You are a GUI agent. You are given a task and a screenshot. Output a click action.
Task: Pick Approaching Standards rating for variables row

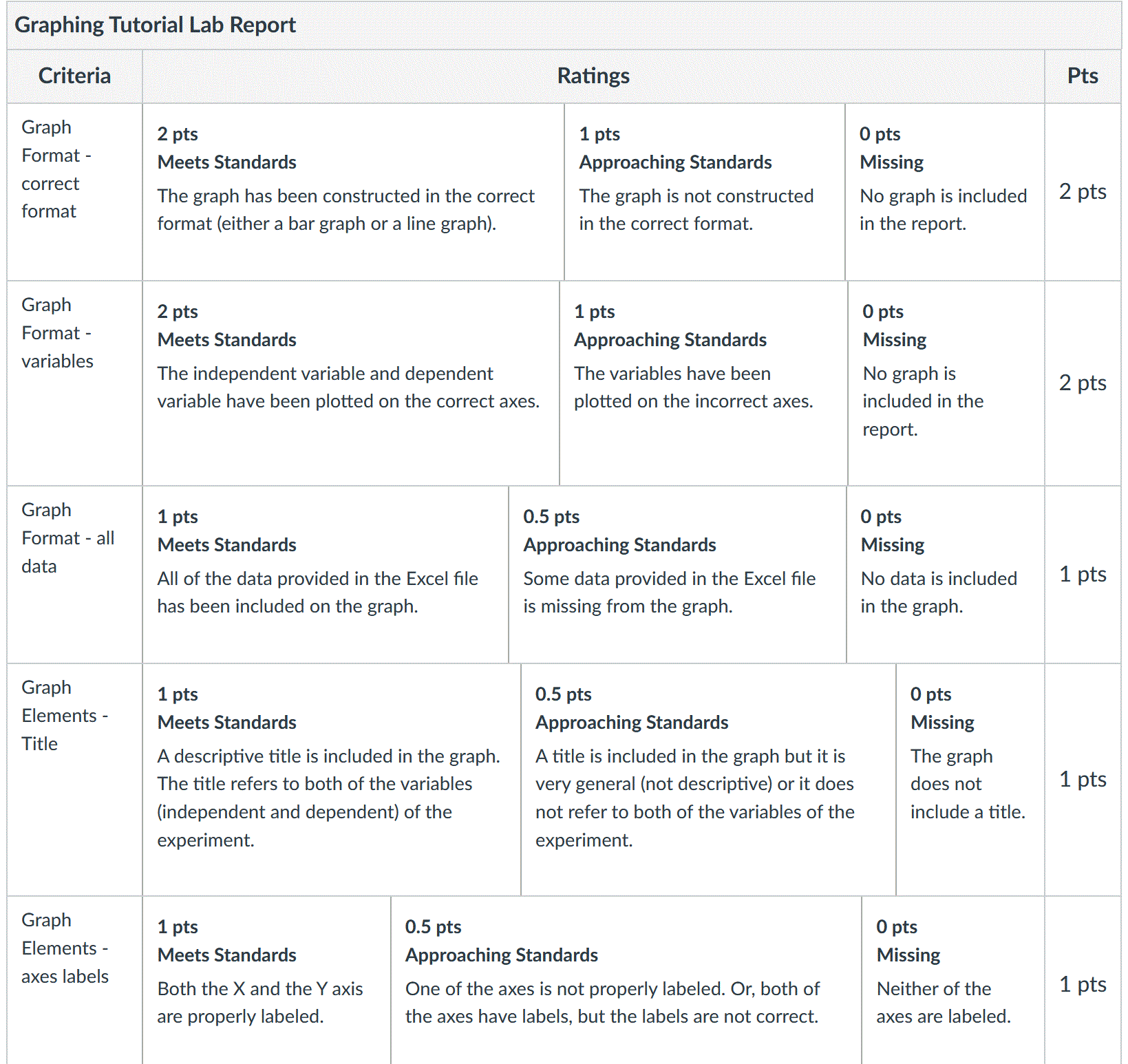click(704, 383)
